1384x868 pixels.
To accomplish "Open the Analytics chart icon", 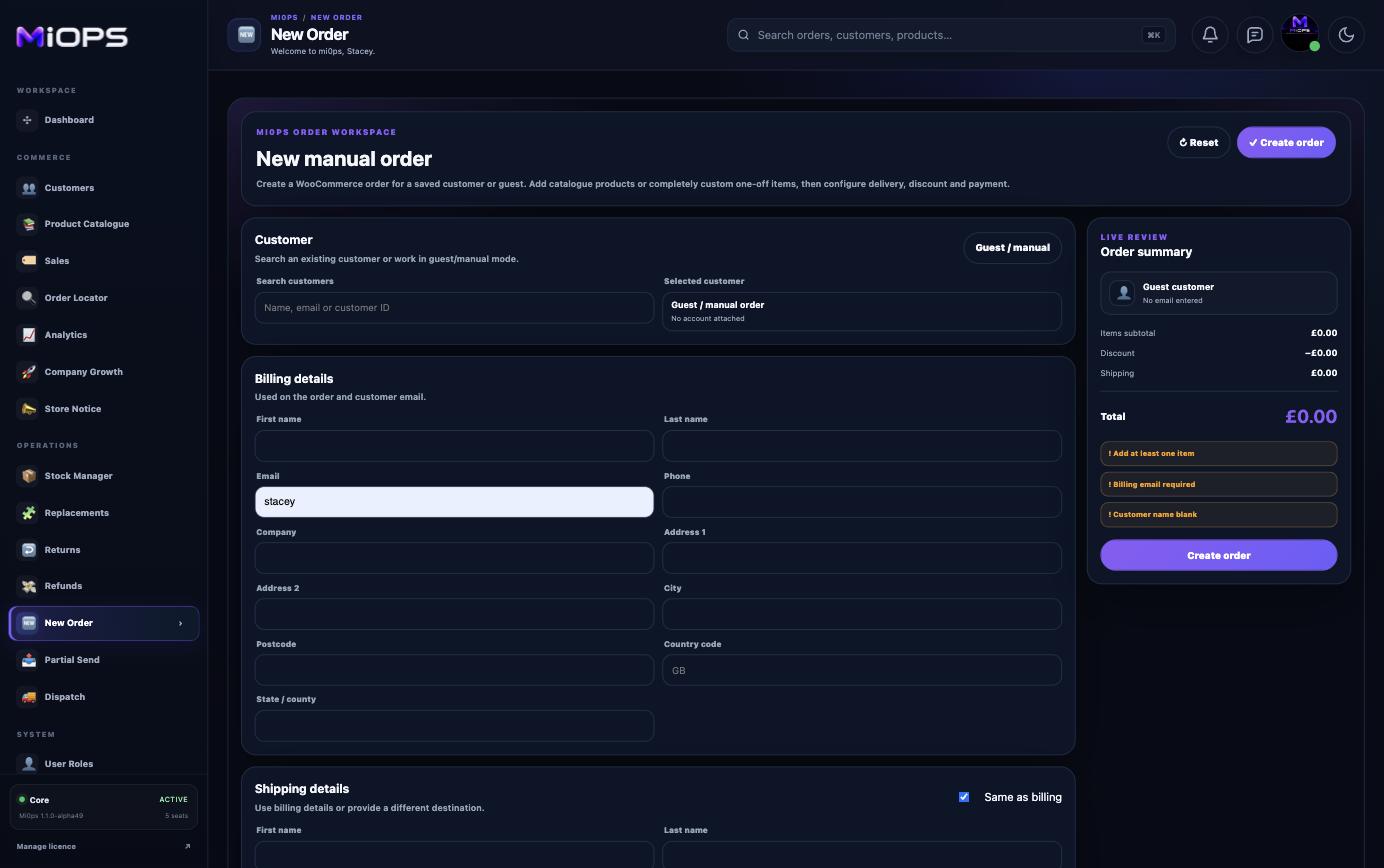I will pos(28,335).
